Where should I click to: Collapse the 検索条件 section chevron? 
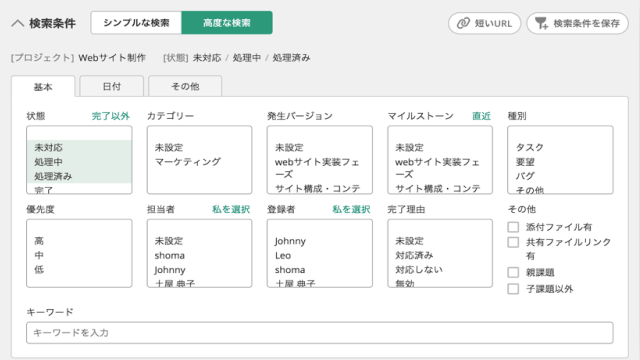(18, 23)
